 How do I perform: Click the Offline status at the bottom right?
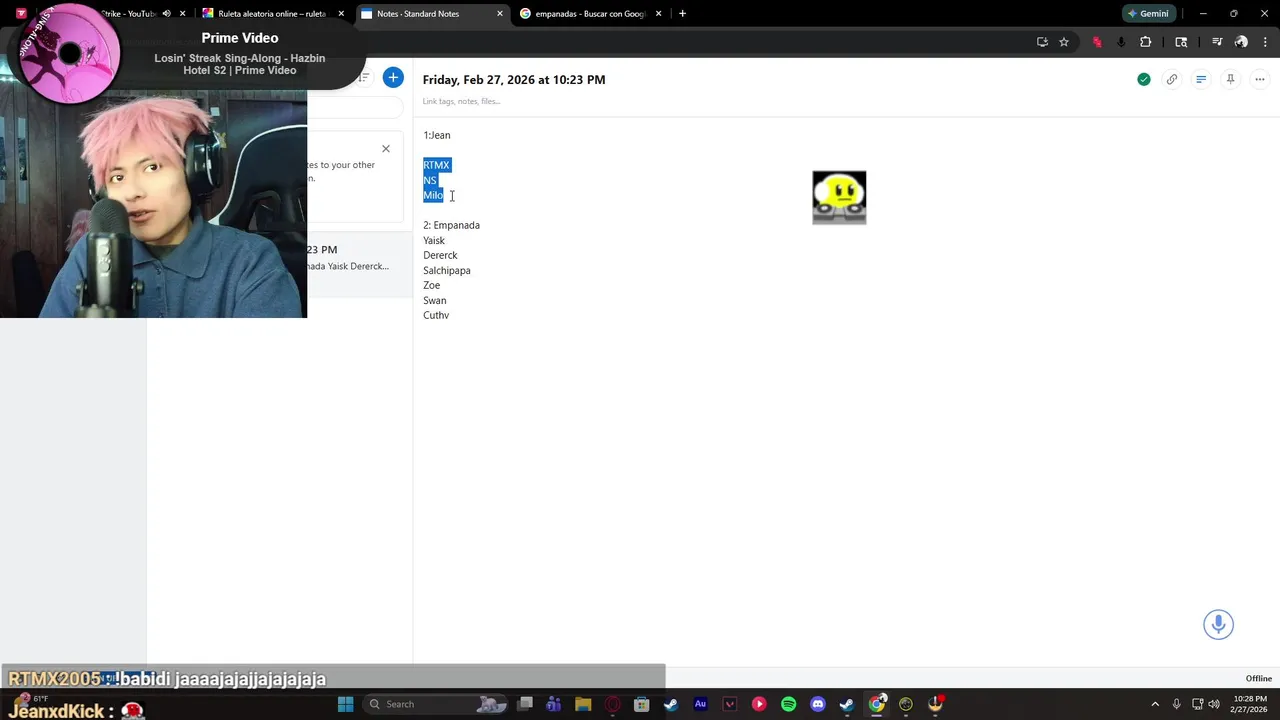point(1258,679)
